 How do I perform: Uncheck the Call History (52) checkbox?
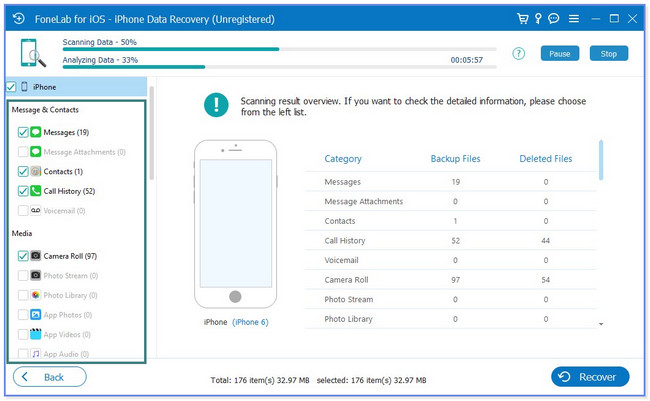pos(23,191)
